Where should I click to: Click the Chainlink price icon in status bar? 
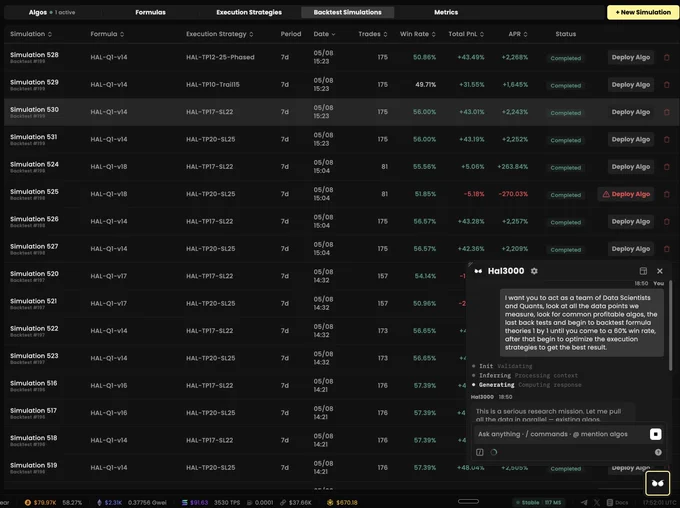click(283, 502)
